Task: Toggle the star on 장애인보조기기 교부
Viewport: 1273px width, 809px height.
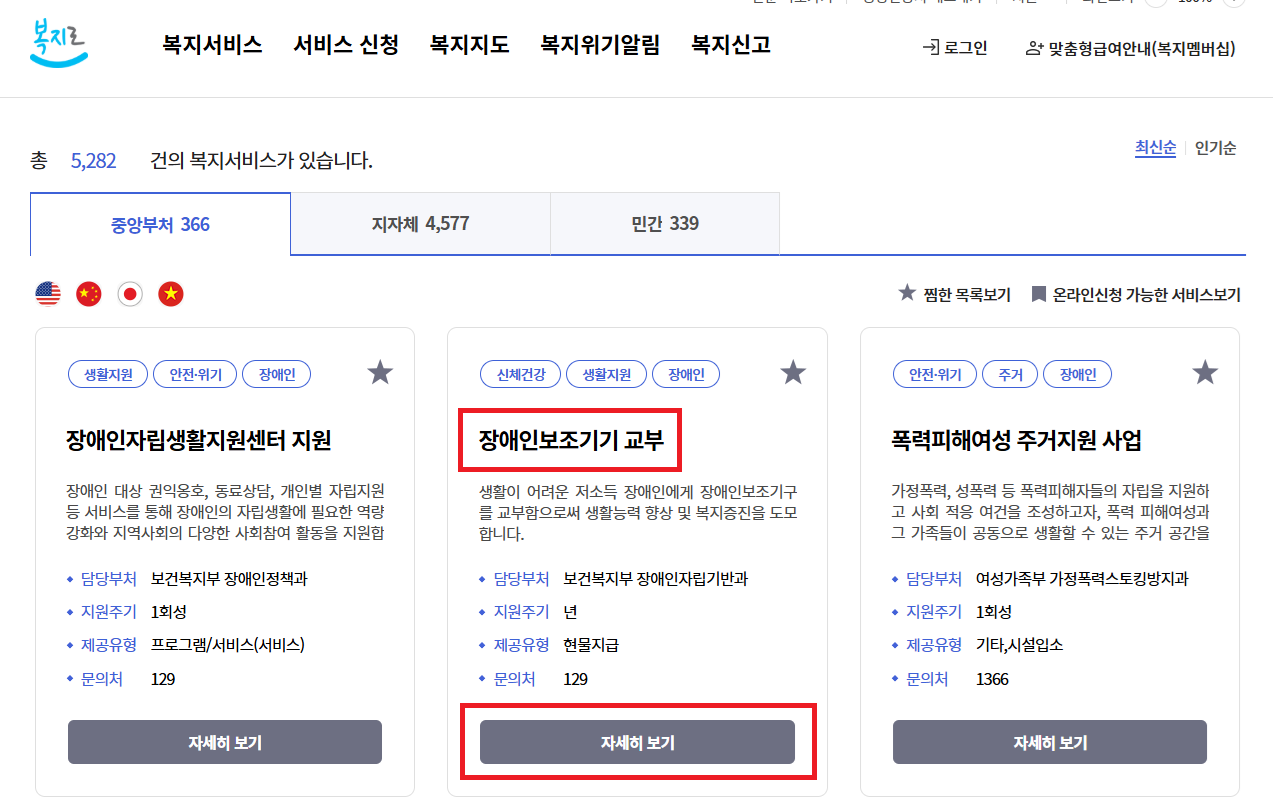Action: [x=793, y=372]
